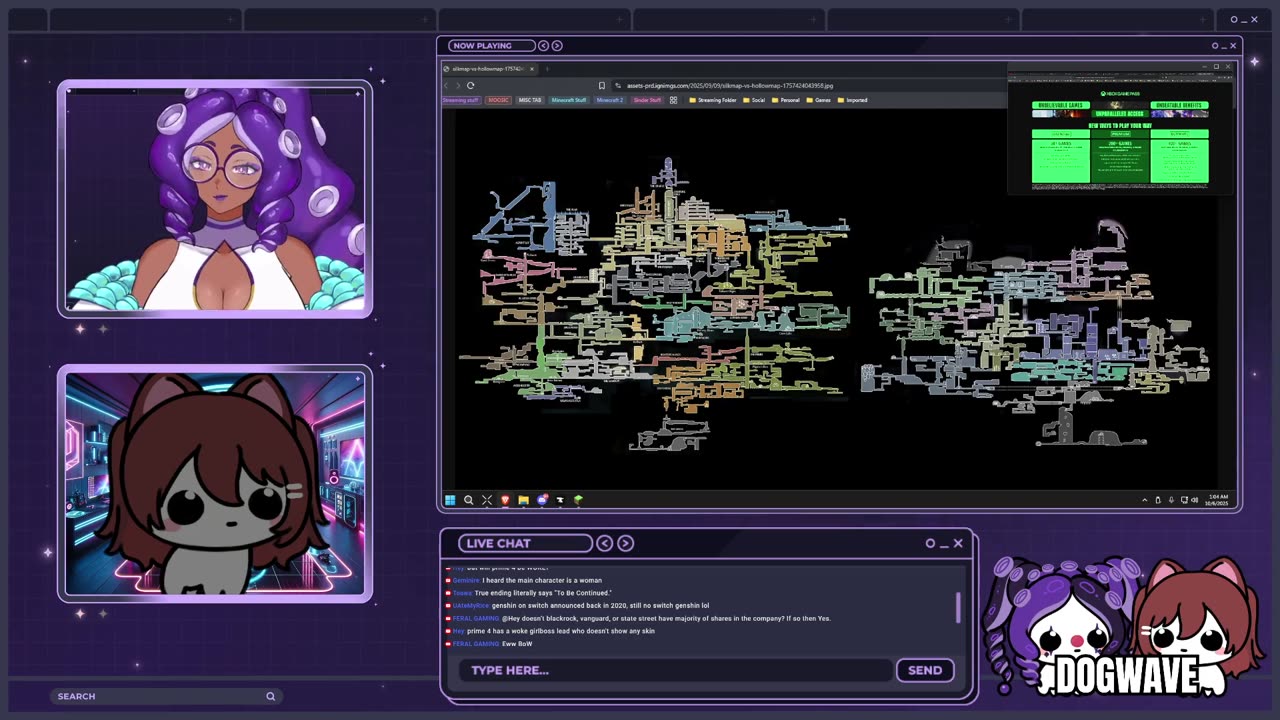This screenshot has height=720, width=1280.
Task: Open the Windows Start menu
Action: 450,500
